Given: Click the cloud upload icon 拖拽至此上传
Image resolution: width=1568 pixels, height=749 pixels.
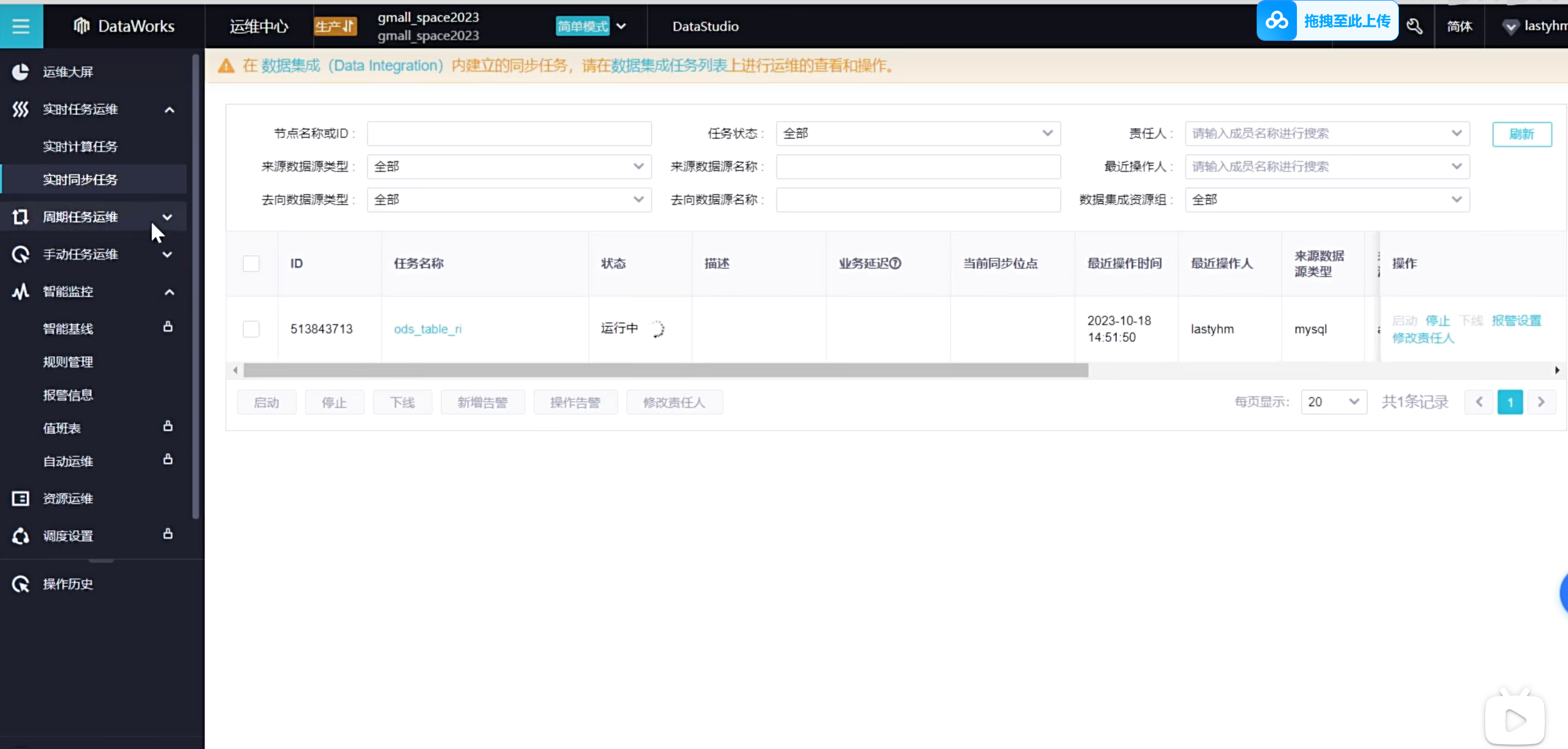Looking at the screenshot, I should 1276,22.
